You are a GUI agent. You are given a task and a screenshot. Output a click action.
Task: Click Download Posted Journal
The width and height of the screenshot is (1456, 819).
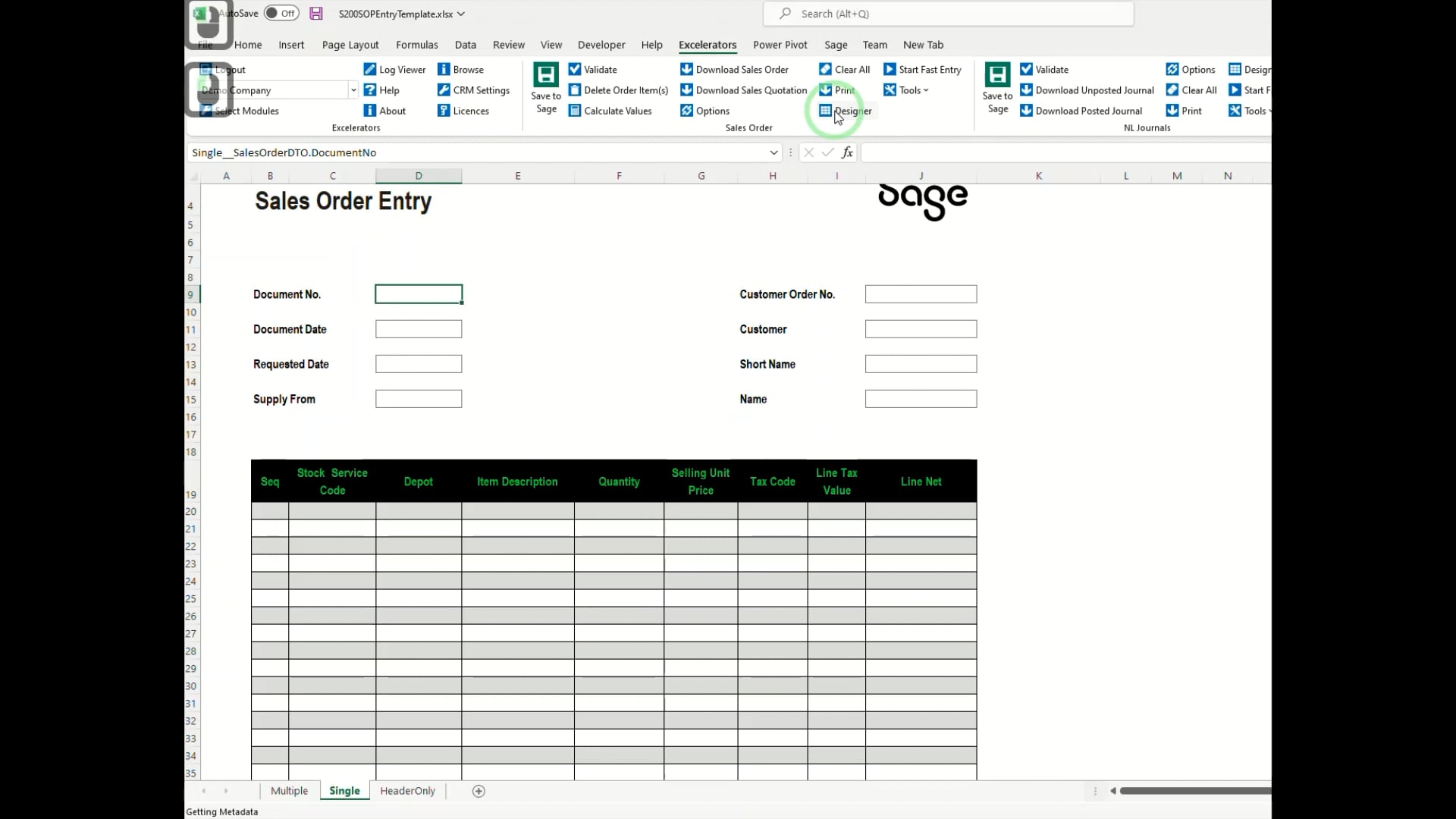pos(1081,111)
